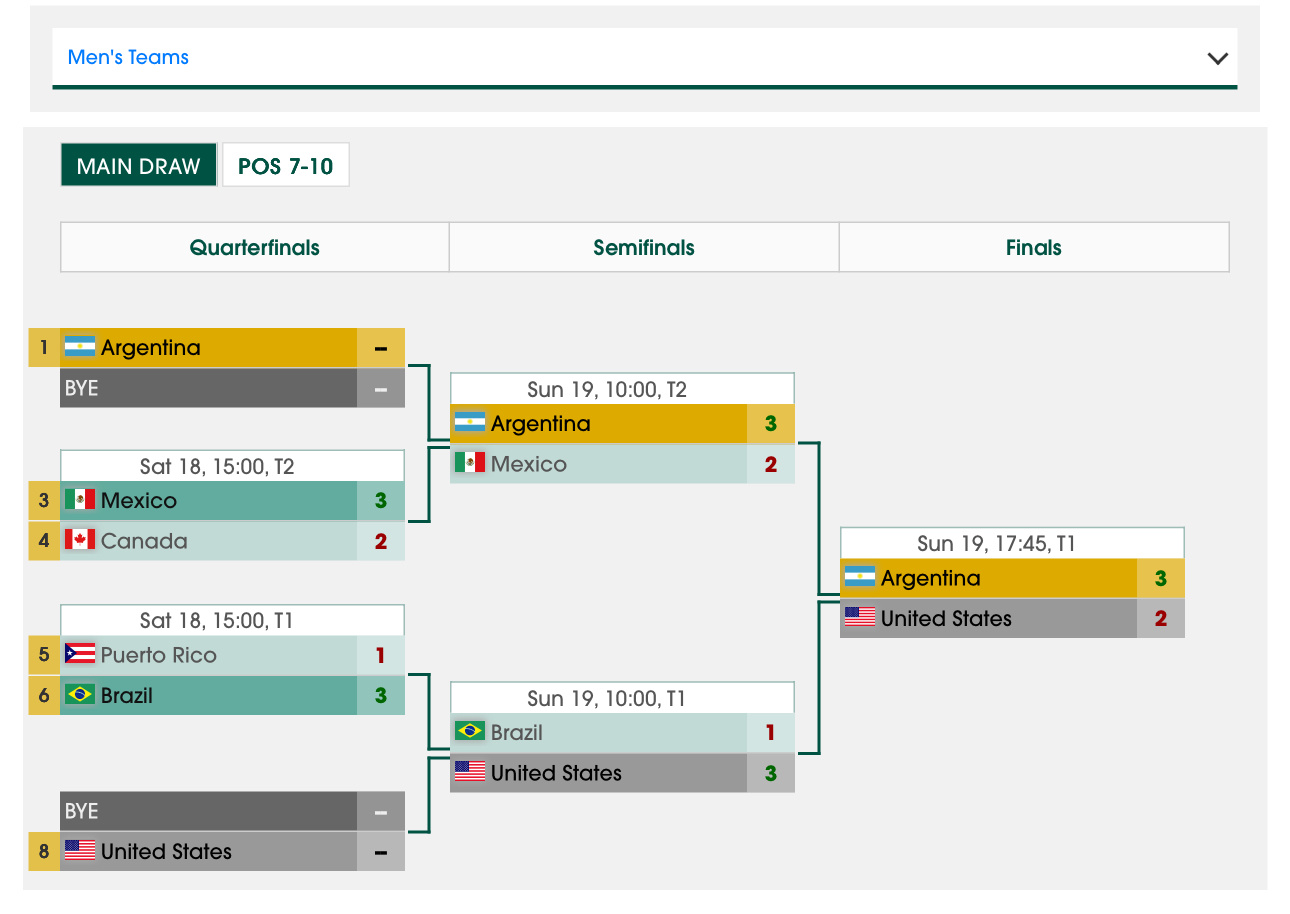Image resolution: width=1290 pixels, height=914 pixels.
Task: Click the Puerto Rico flag icon
Action: 80,654
